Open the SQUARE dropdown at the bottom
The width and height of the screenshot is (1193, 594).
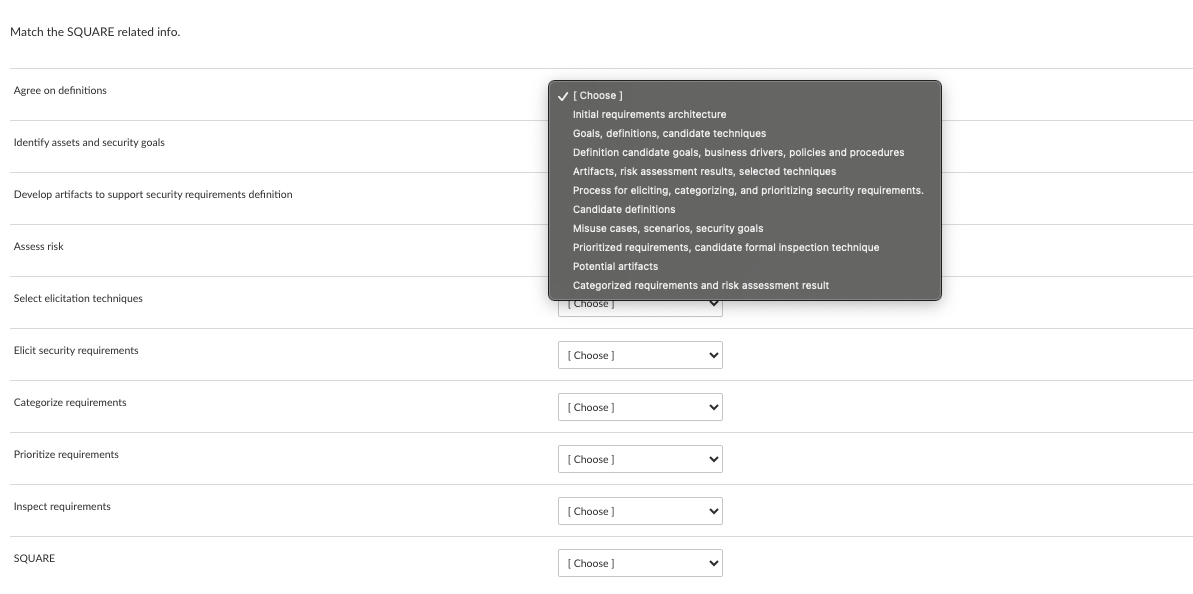pos(640,563)
